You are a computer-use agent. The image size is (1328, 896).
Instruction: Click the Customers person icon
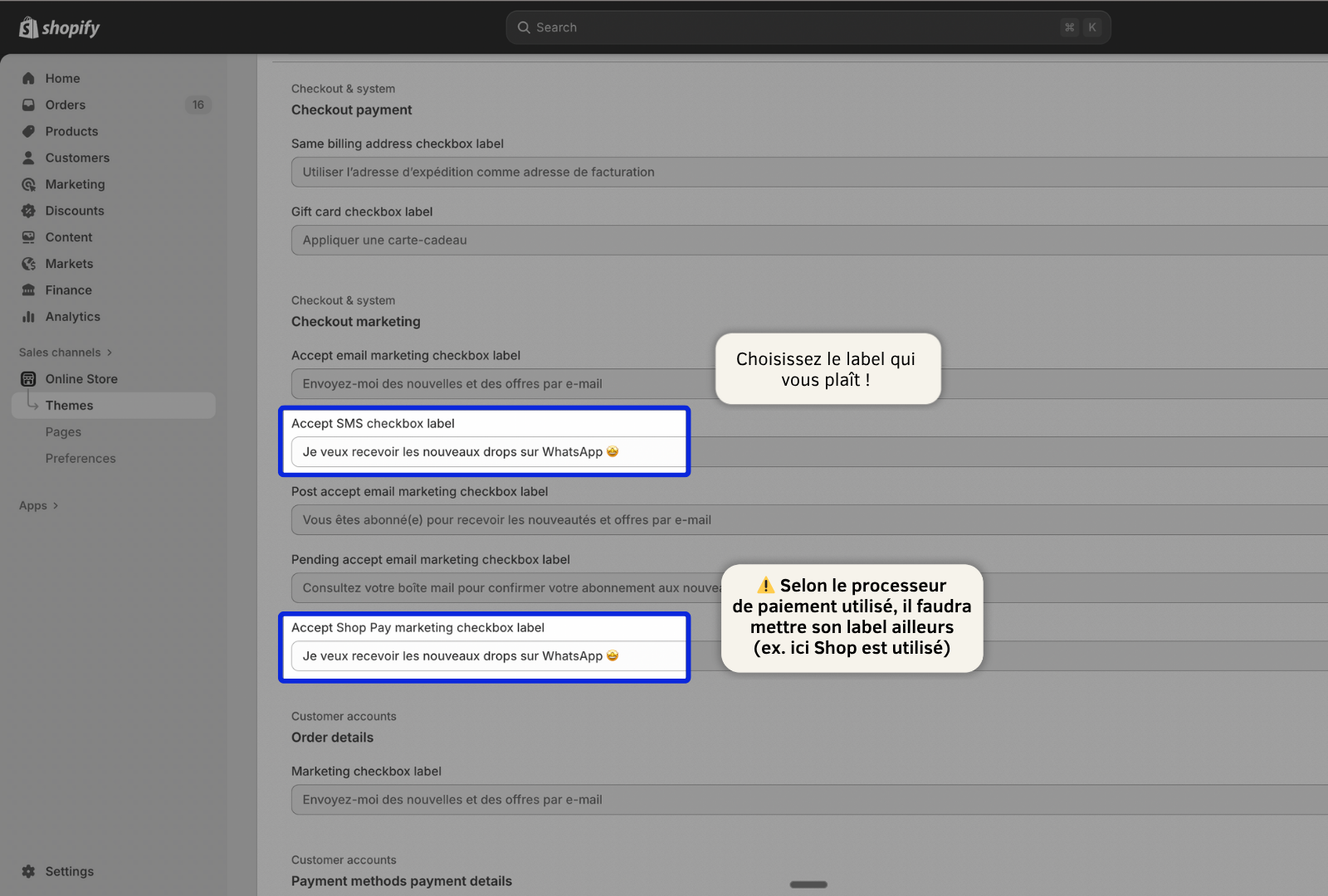point(28,158)
